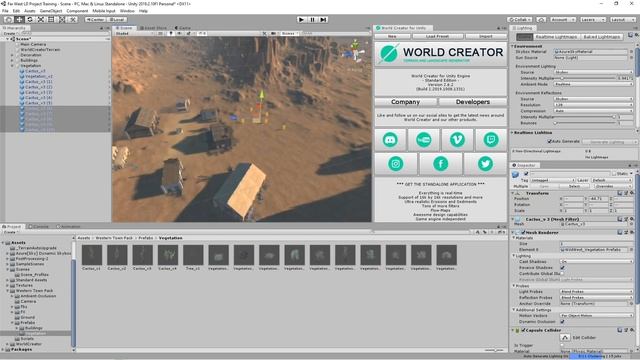
Task: Toggle the Static checkbox in Inspector
Action: 614,174
